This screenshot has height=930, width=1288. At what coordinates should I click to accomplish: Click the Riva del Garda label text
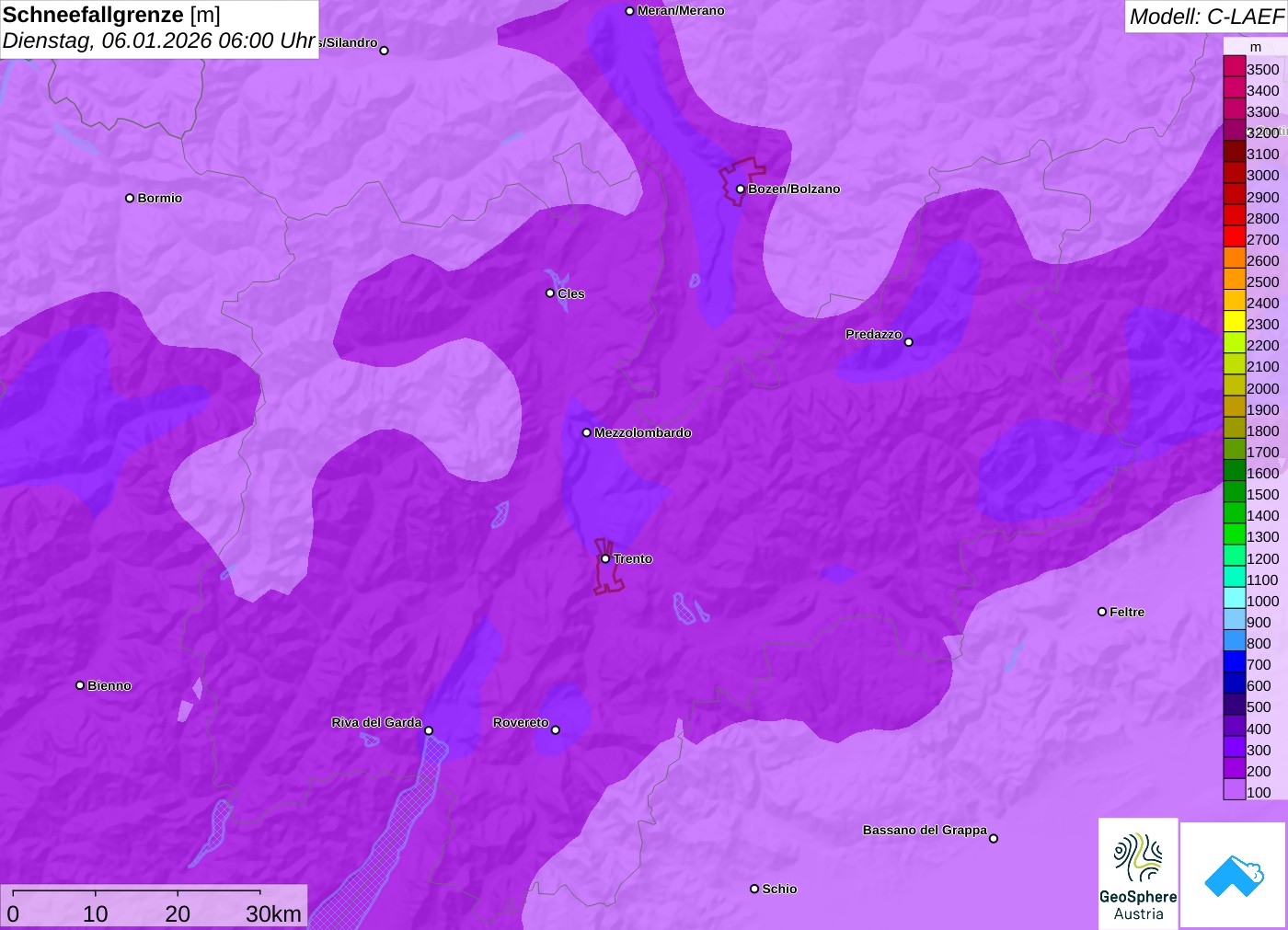[377, 722]
